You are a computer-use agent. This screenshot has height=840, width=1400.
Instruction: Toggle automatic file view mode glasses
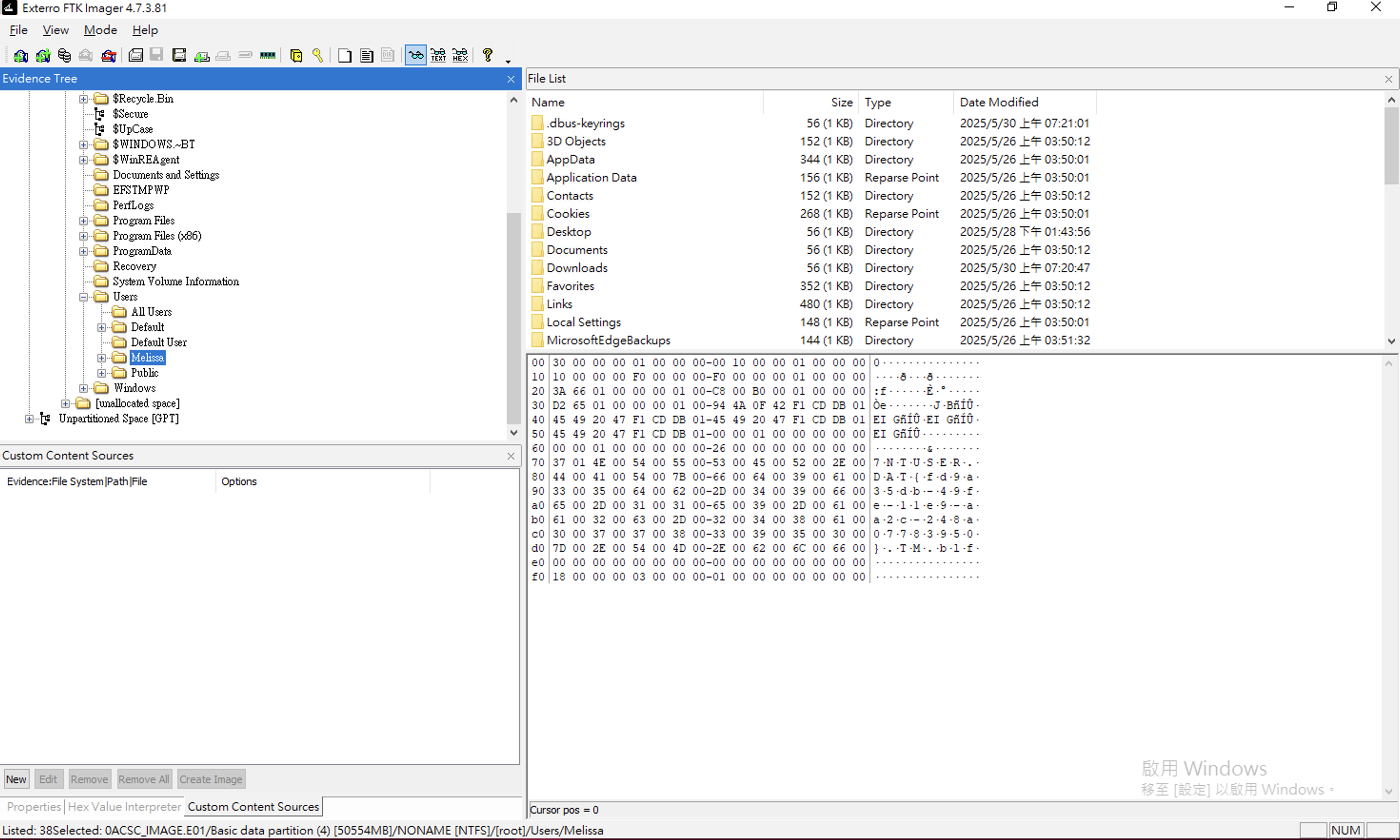[x=415, y=55]
